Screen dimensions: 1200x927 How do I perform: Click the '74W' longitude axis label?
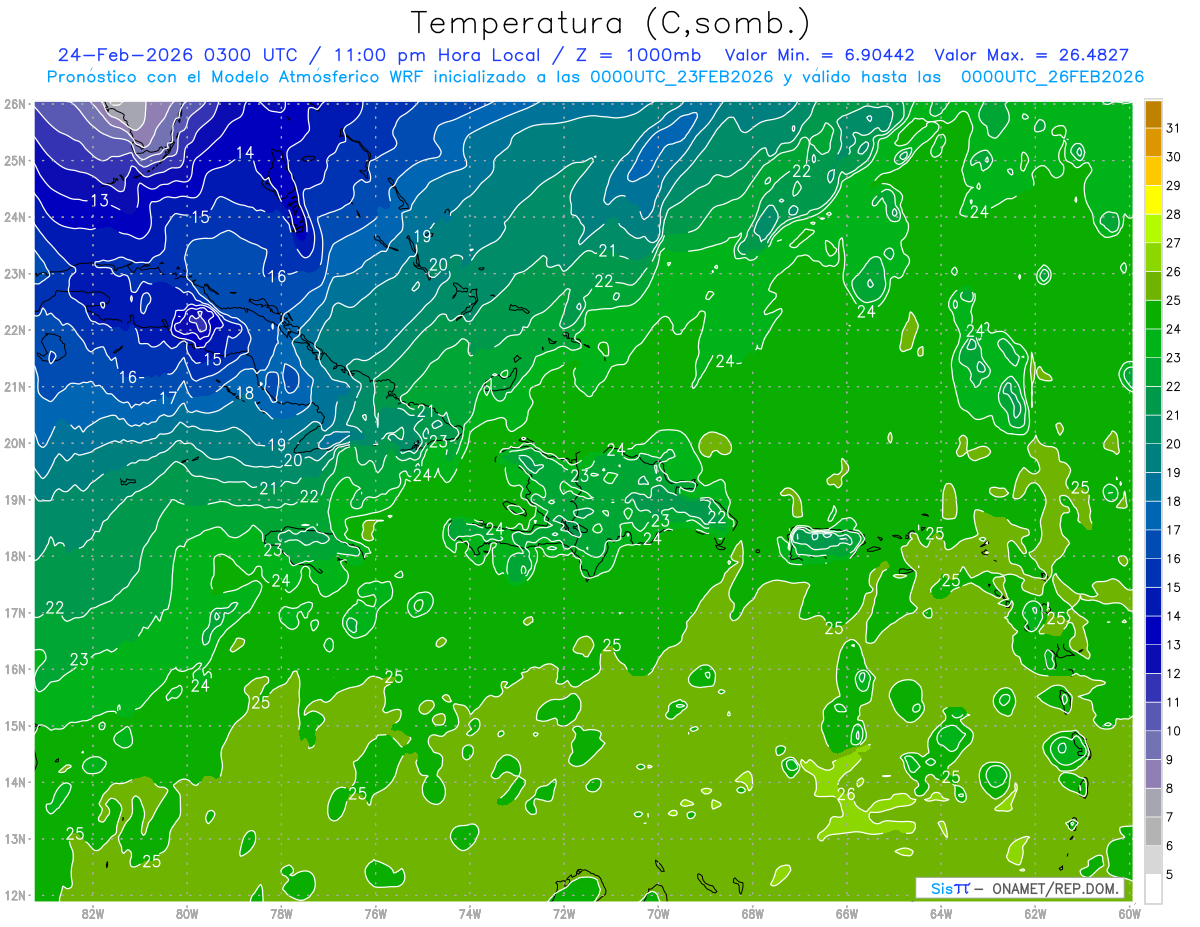(469, 914)
